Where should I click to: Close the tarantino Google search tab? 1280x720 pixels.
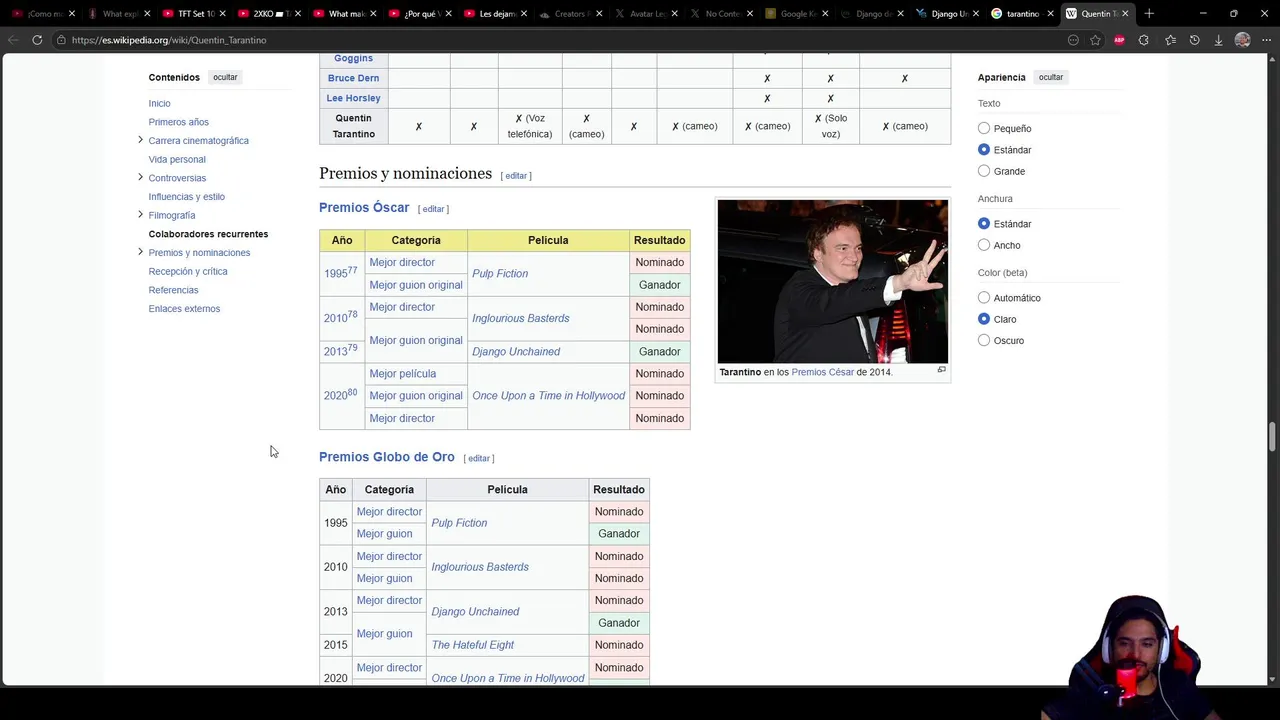1050,14
